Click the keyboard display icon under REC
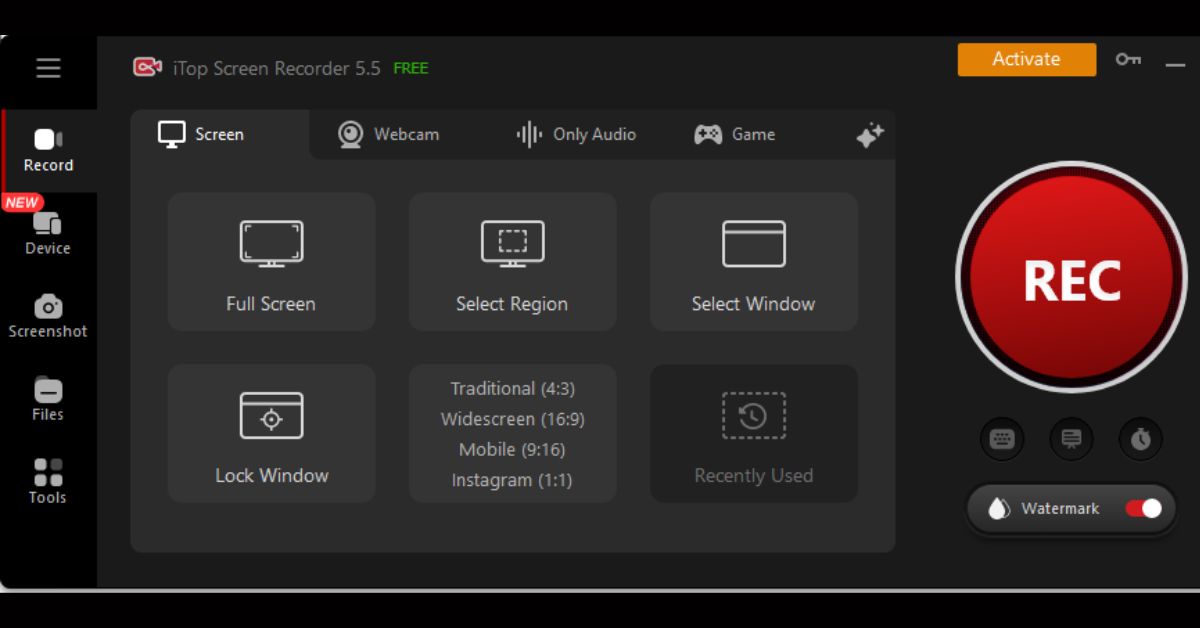 pyautogui.click(x=1002, y=439)
